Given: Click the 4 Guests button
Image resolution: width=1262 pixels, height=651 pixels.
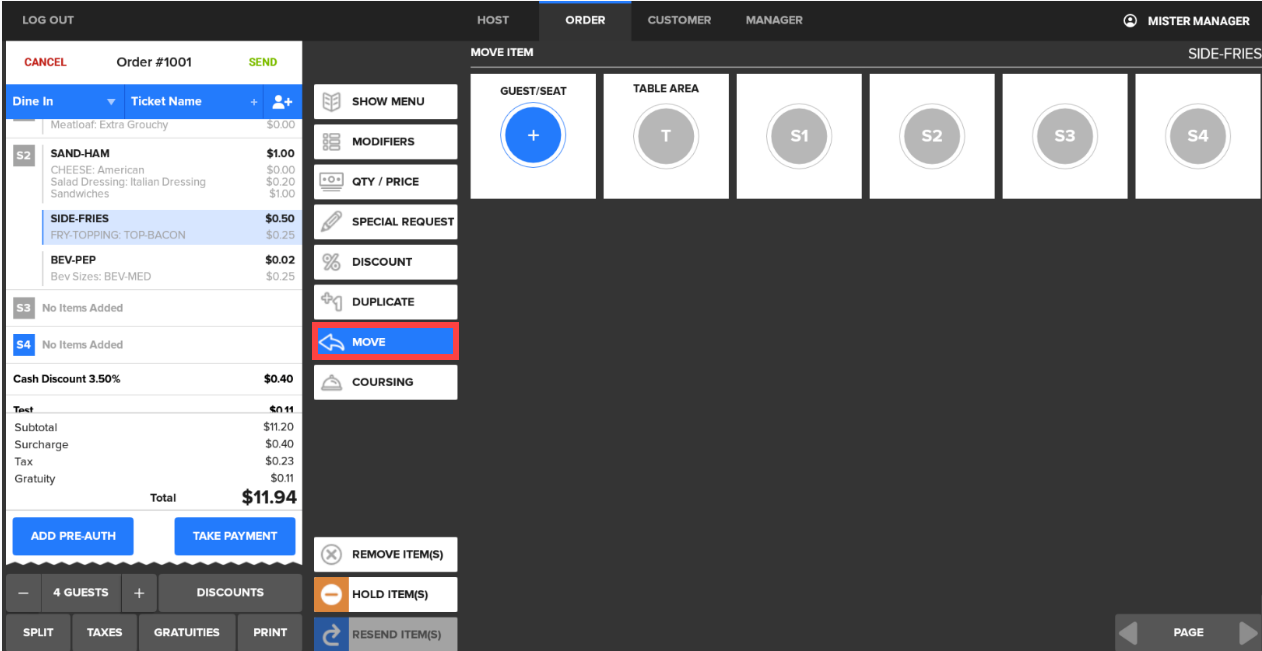Looking at the screenshot, I should tap(81, 592).
